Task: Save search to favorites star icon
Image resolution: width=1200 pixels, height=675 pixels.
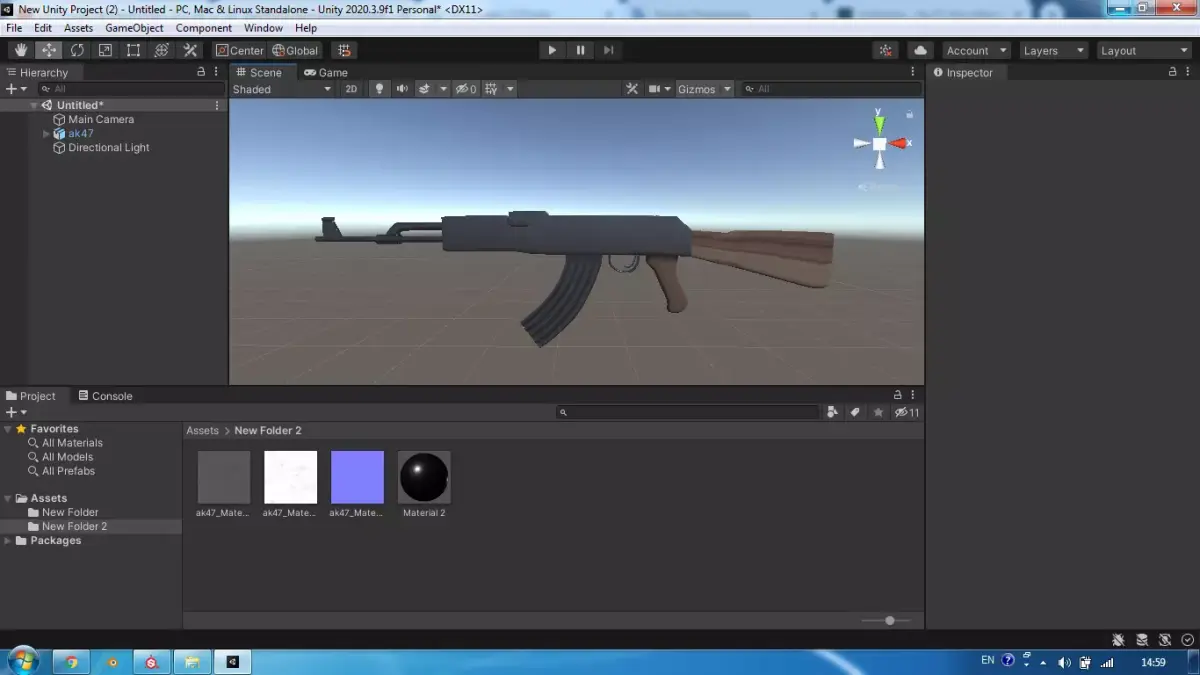Action: [x=878, y=412]
